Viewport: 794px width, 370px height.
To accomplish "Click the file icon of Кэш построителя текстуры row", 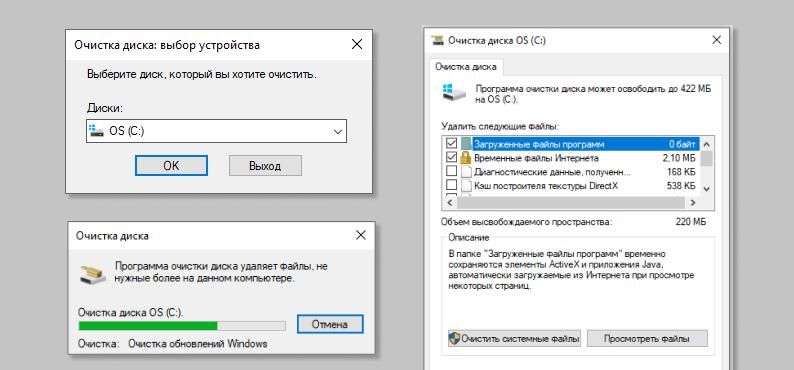I will 466,185.
